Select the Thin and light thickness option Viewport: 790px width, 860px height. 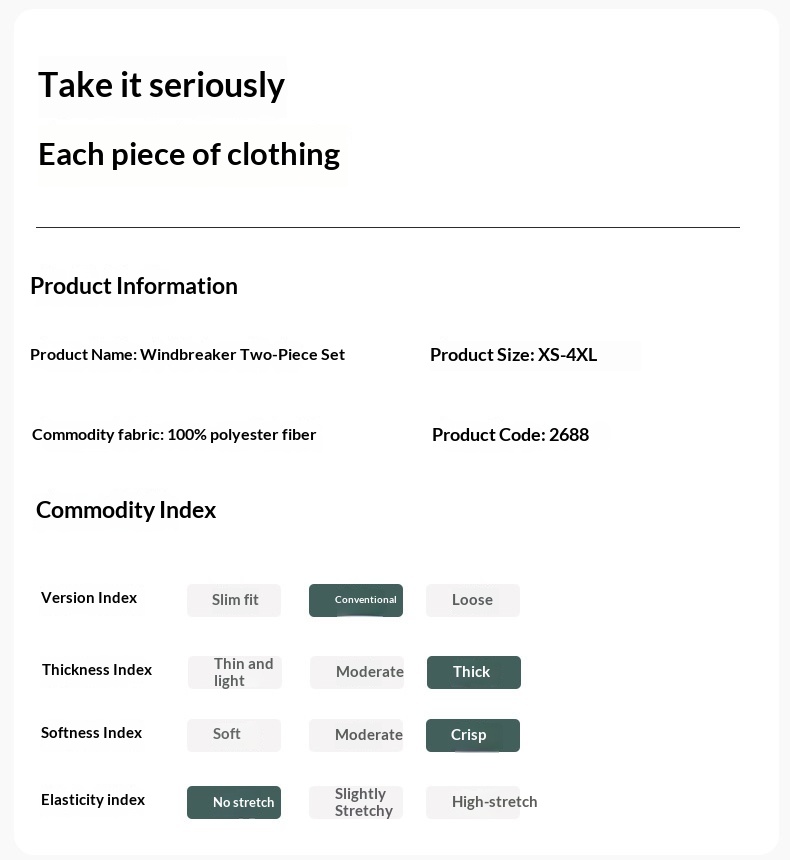[235, 672]
